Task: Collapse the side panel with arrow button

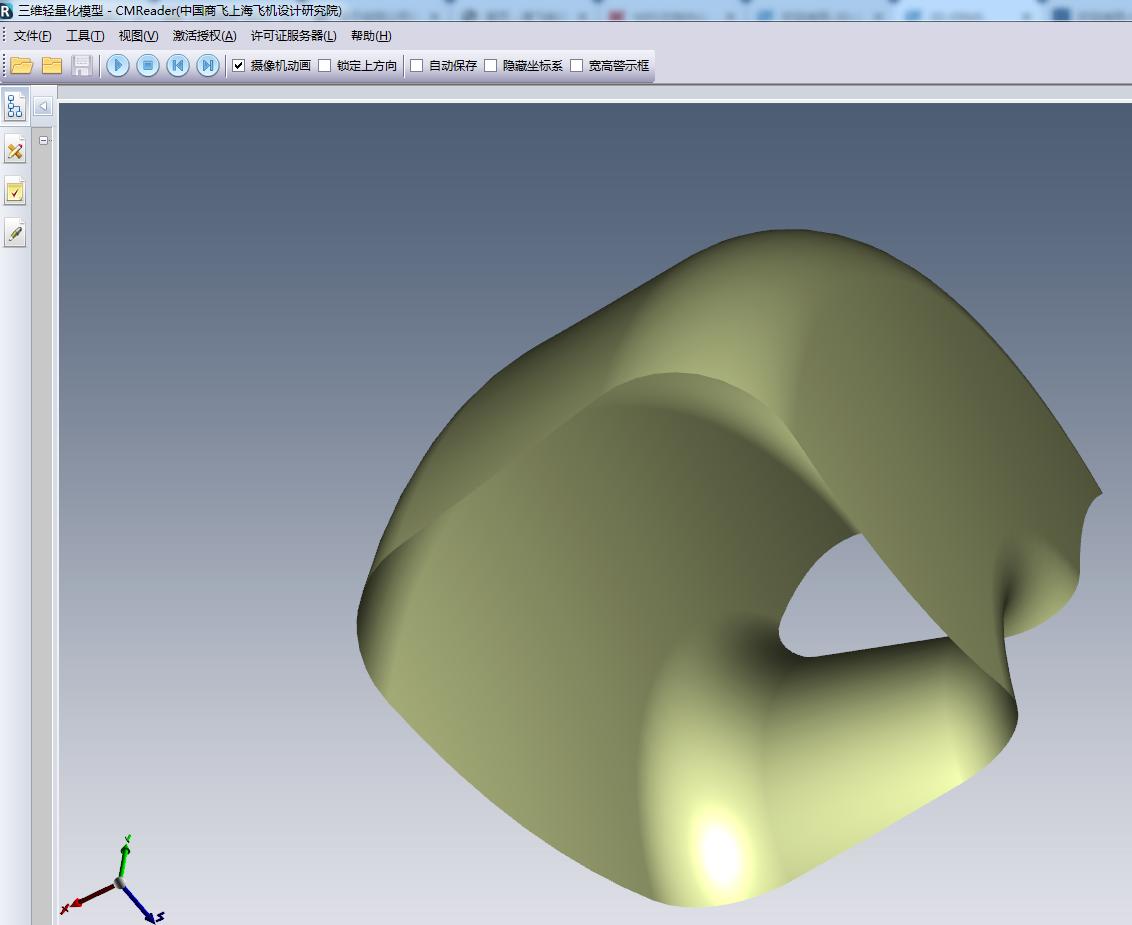Action: click(43, 106)
